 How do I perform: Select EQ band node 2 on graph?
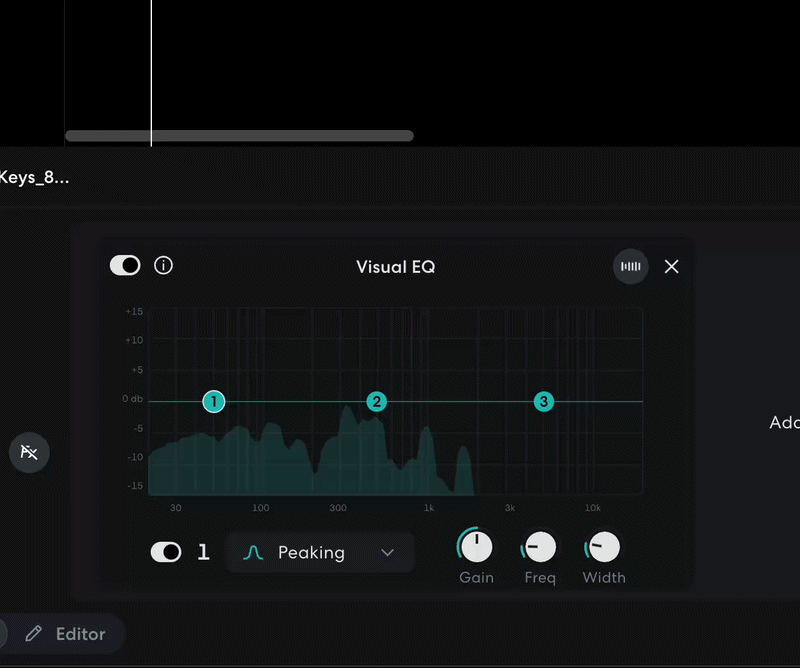(x=376, y=402)
